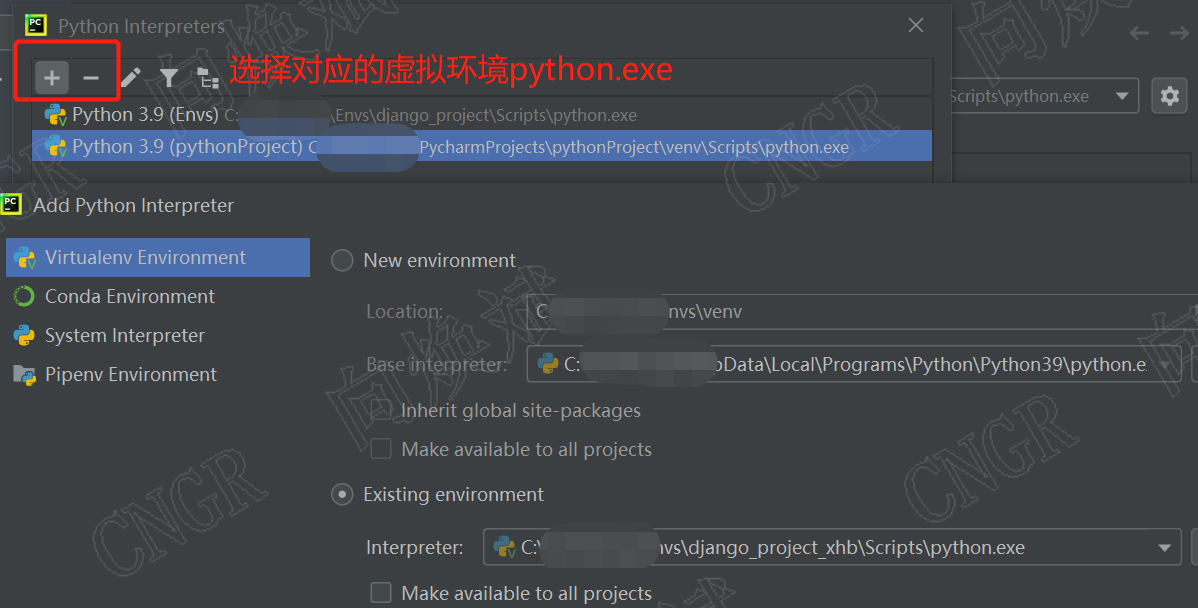The width and height of the screenshot is (1198, 608).
Task: Click the forward arrow in Settings window
Action: tap(1179, 33)
